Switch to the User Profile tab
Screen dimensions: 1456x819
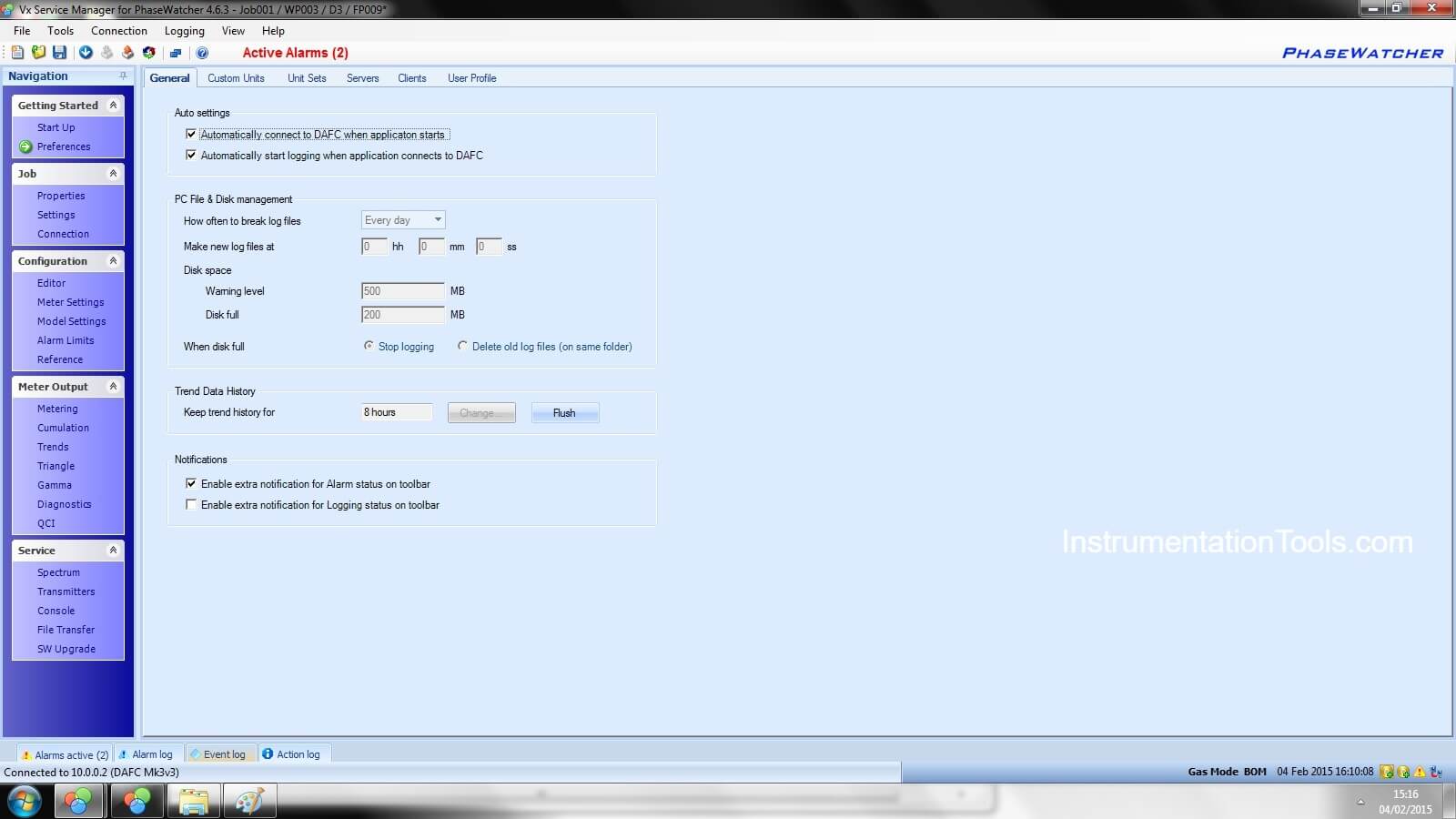point(471,78)
